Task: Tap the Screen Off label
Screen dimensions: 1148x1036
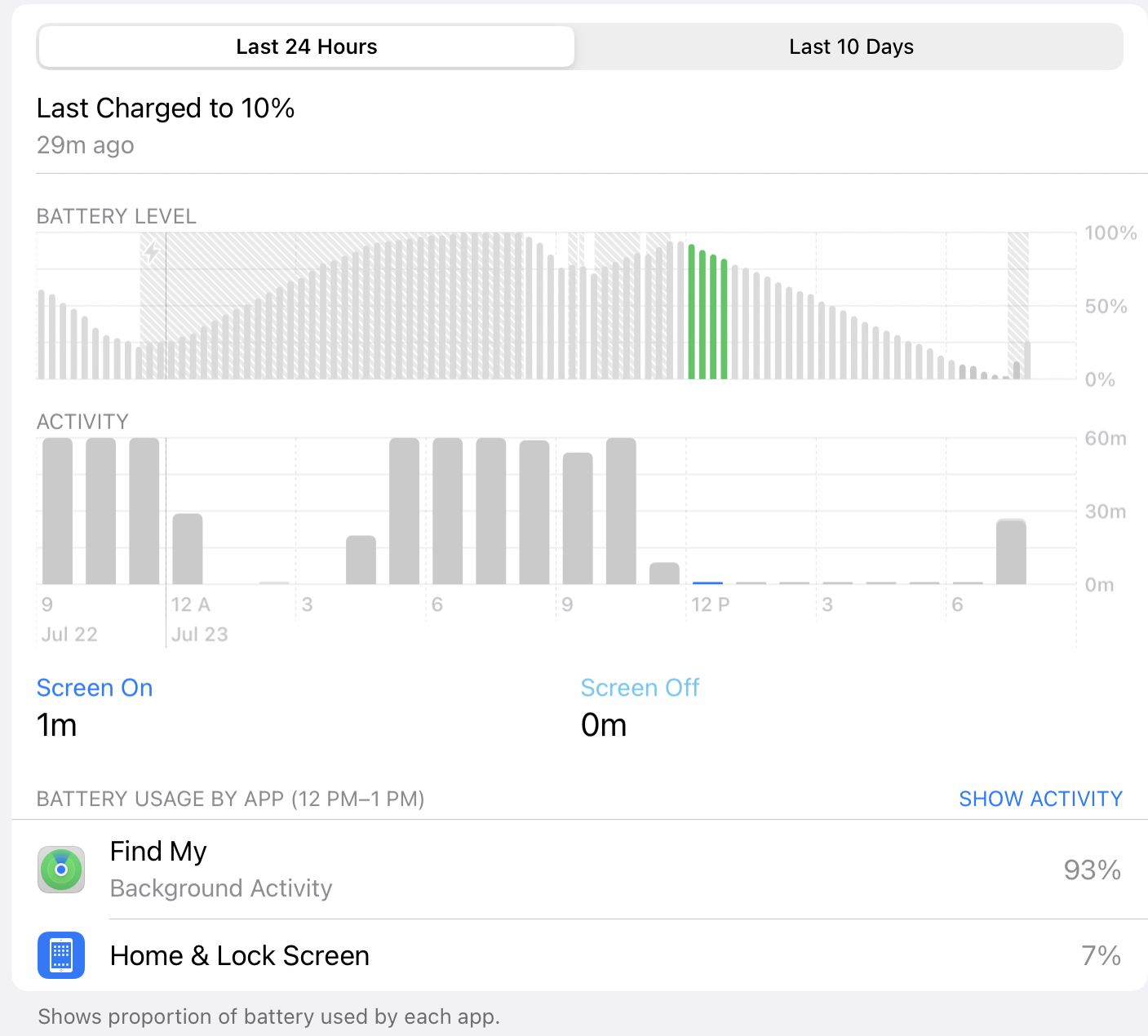Action: click(640, 688)
